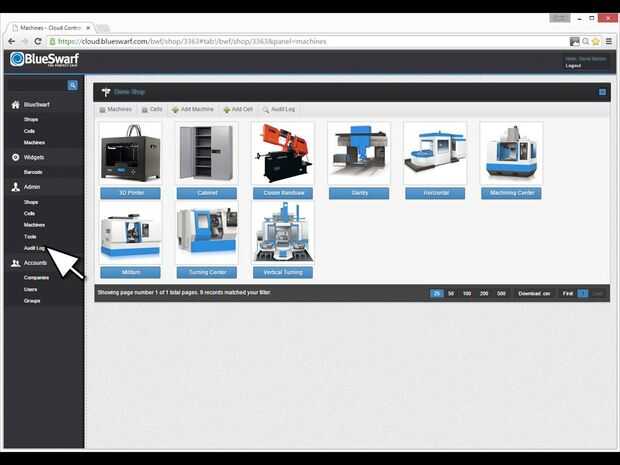Click the Cosen Bandsaw button
Viewport: 620px width, 465px height.
click(283, 193)
